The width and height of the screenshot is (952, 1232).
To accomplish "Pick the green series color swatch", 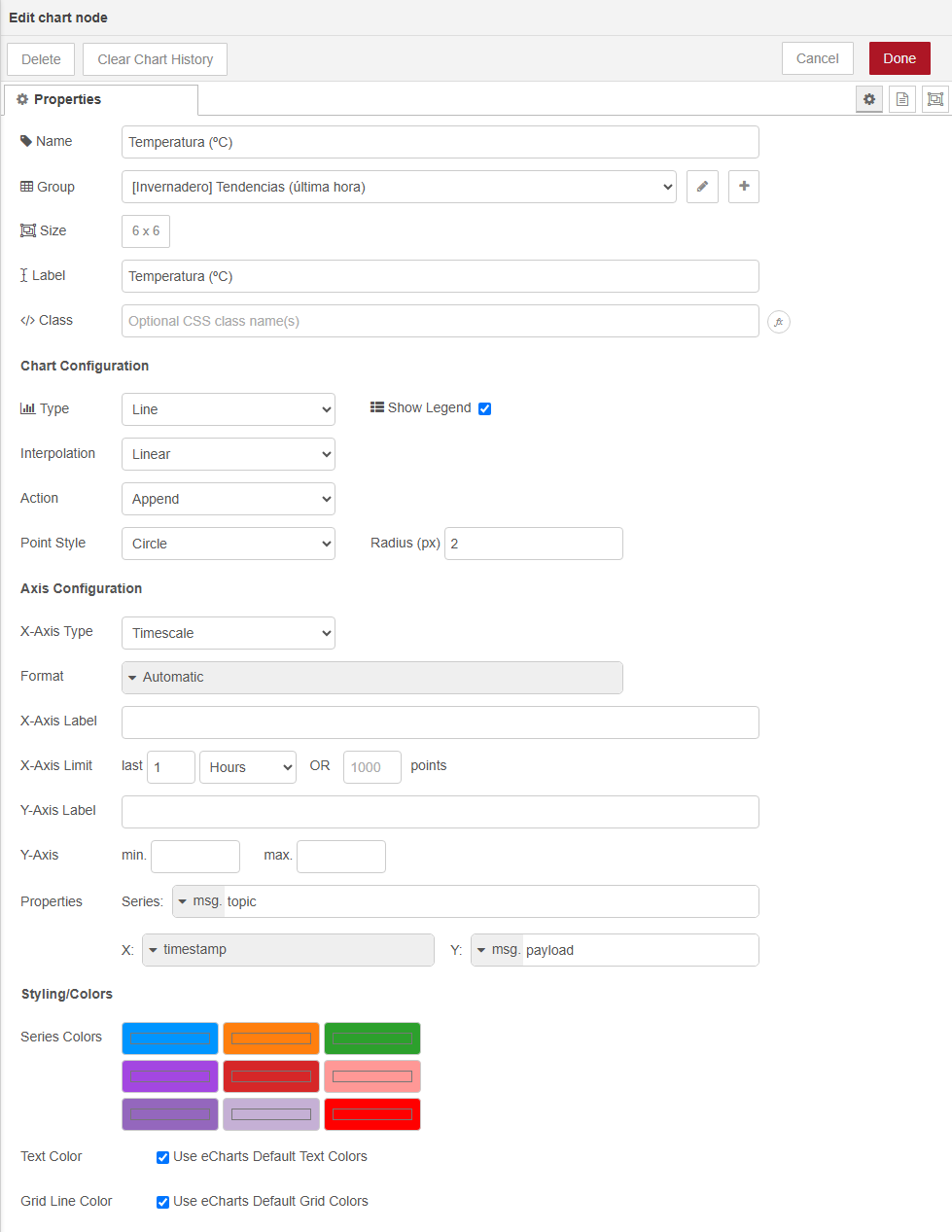I will [372, 1038].
